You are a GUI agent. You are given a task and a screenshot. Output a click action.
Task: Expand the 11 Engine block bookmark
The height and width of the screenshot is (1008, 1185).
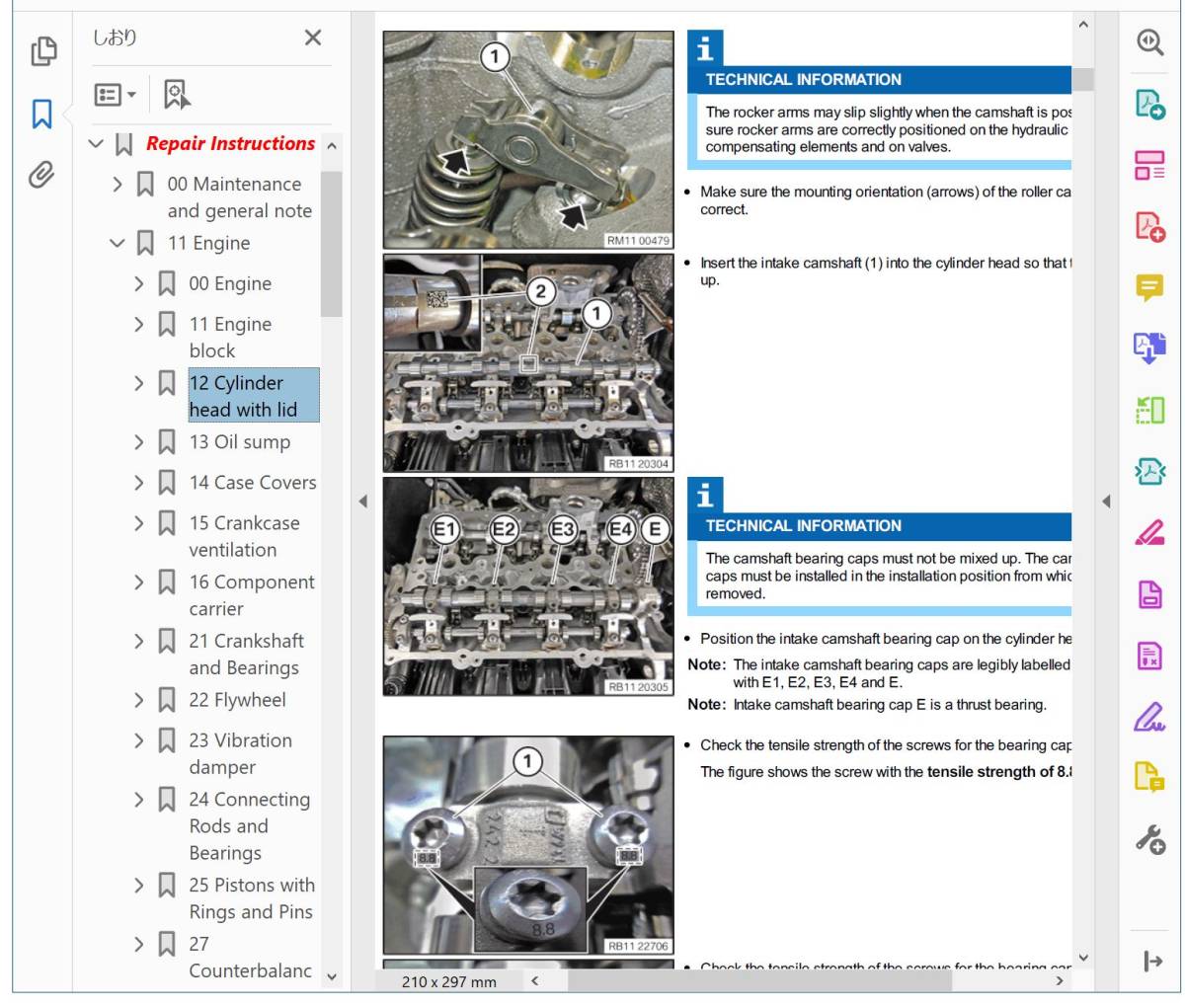coord(139,324)
